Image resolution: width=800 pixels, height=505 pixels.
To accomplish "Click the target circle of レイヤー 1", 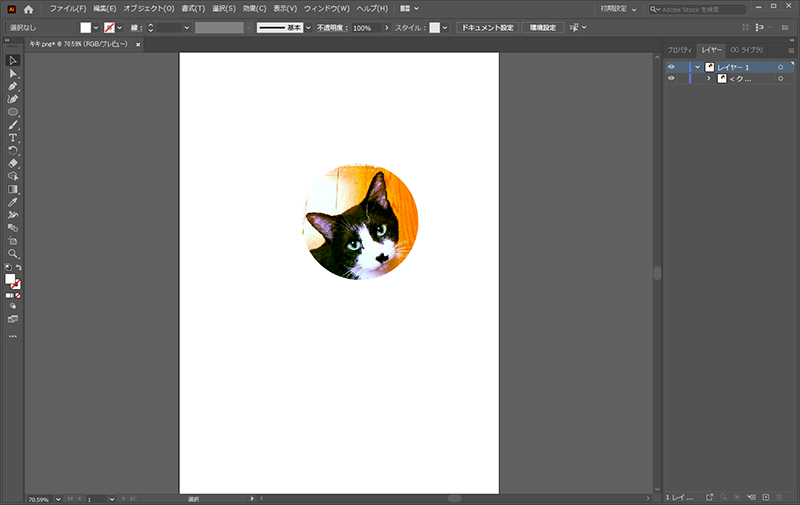I will pos(780,67).
